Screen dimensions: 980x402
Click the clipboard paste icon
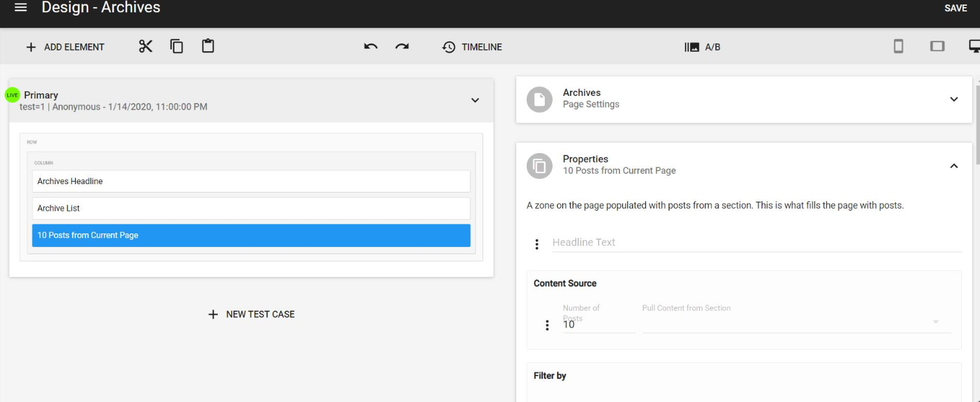tap(208, 46)
